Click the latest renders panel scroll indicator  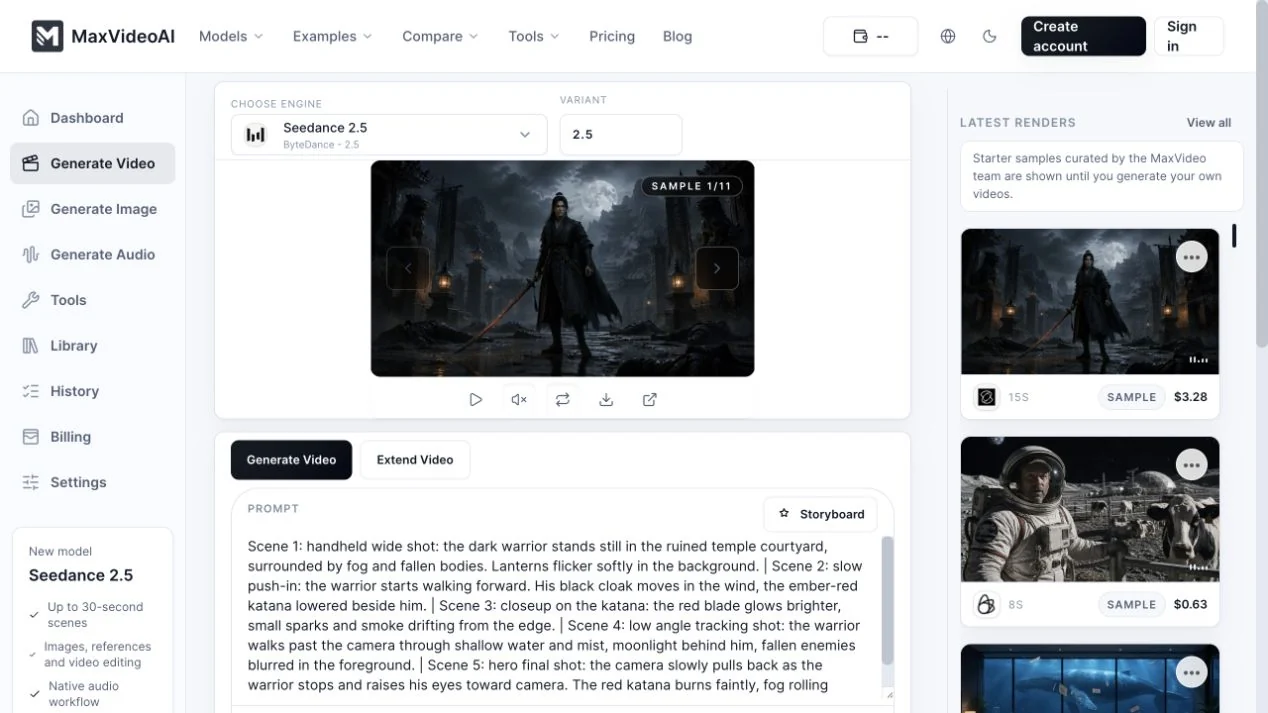click(x=1234, y=236)
